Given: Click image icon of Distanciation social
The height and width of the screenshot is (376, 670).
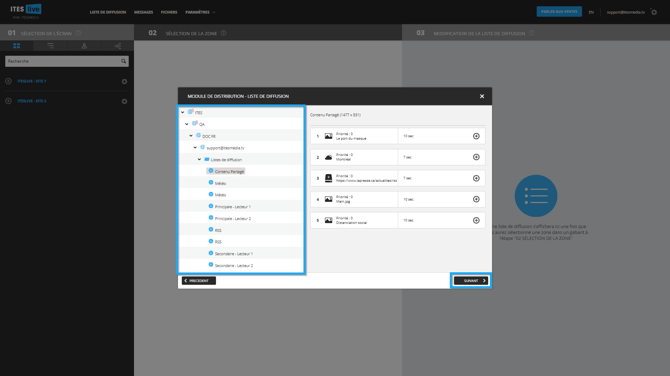Looking at the screenshot, I should [x=328, y=220].
